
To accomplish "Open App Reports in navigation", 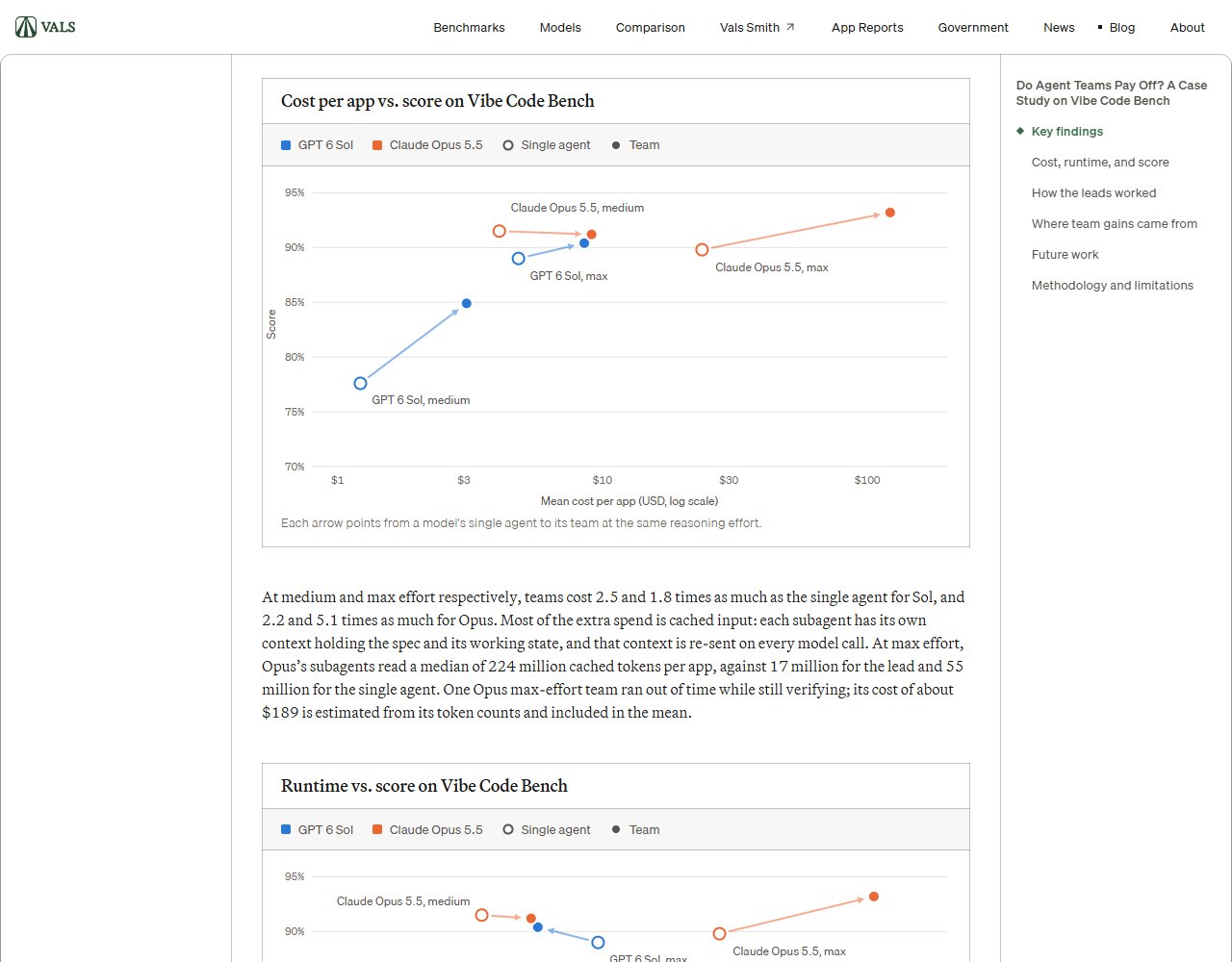I will point(867,27).
